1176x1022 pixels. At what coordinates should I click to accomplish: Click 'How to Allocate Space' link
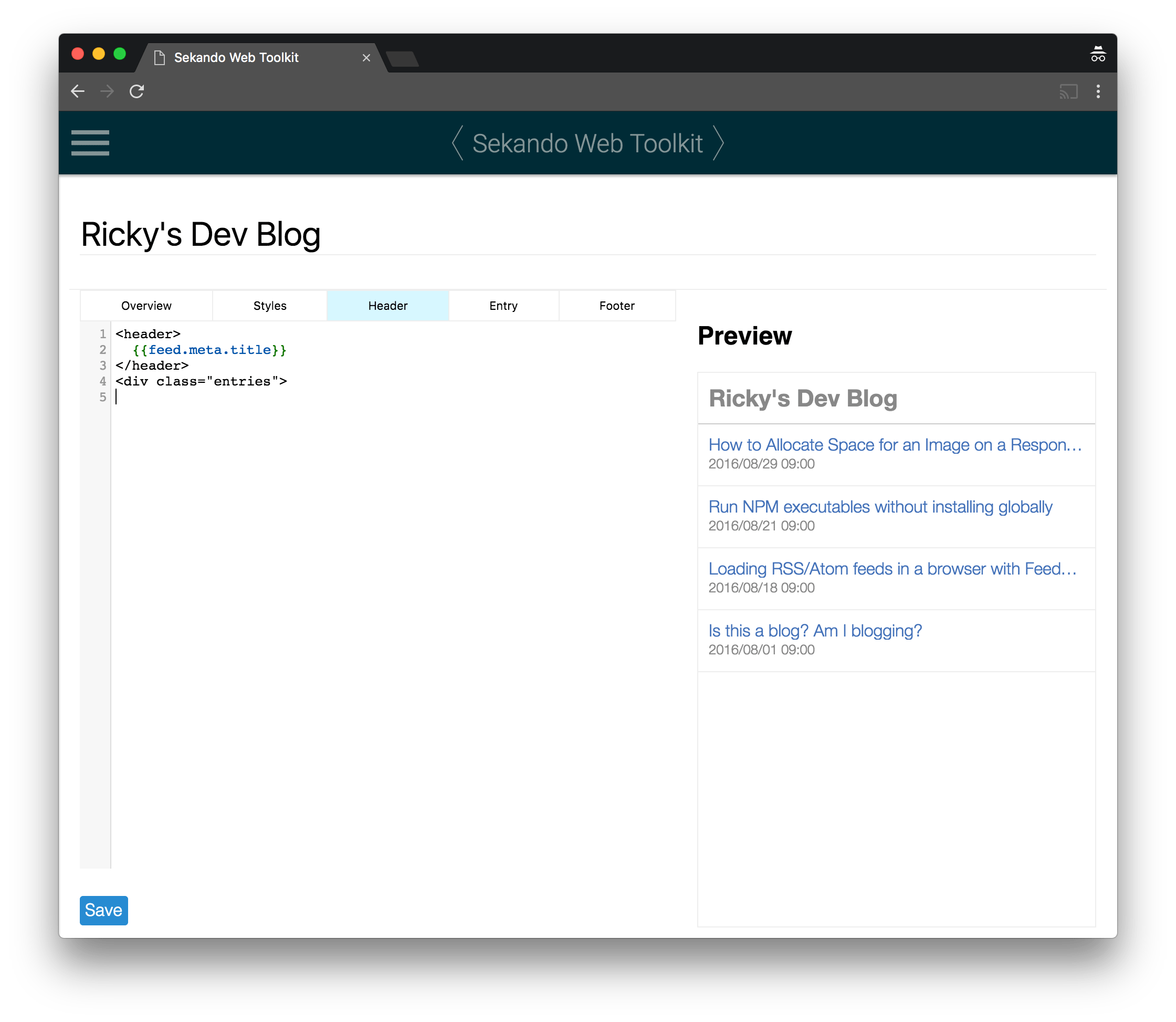pyautogui.click(x=895, y=445)
